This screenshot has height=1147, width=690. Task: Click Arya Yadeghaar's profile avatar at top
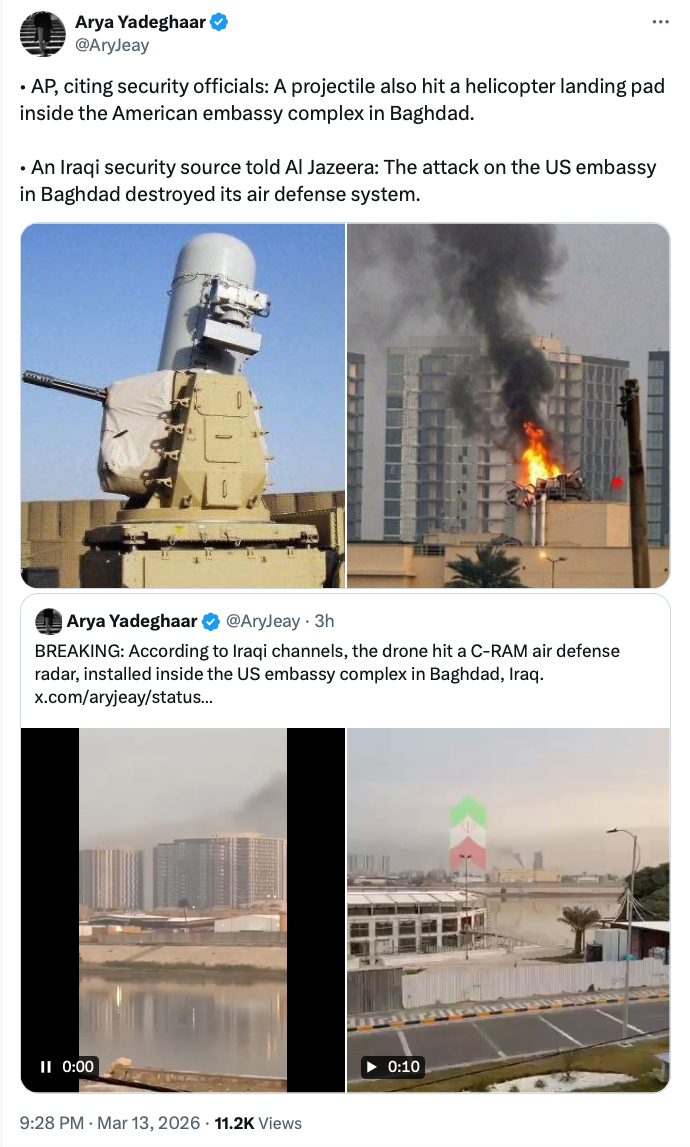coord(42,34)
